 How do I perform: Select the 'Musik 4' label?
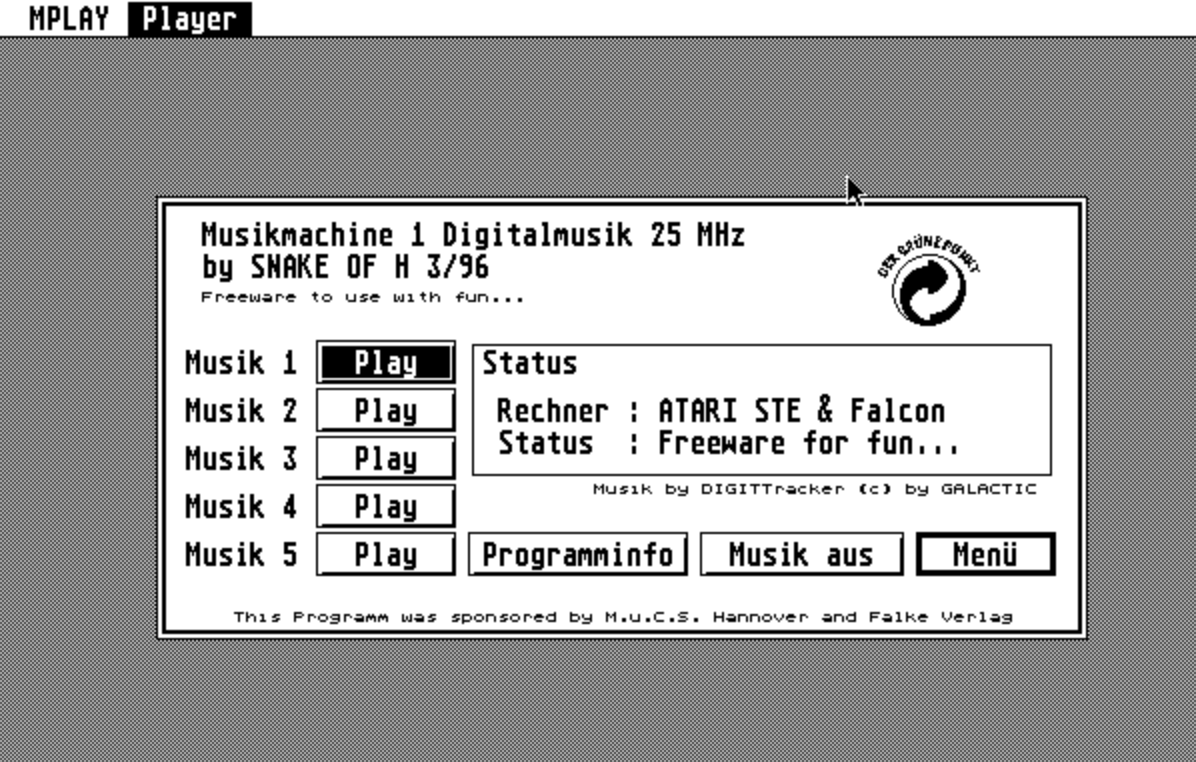click(241, 506)
